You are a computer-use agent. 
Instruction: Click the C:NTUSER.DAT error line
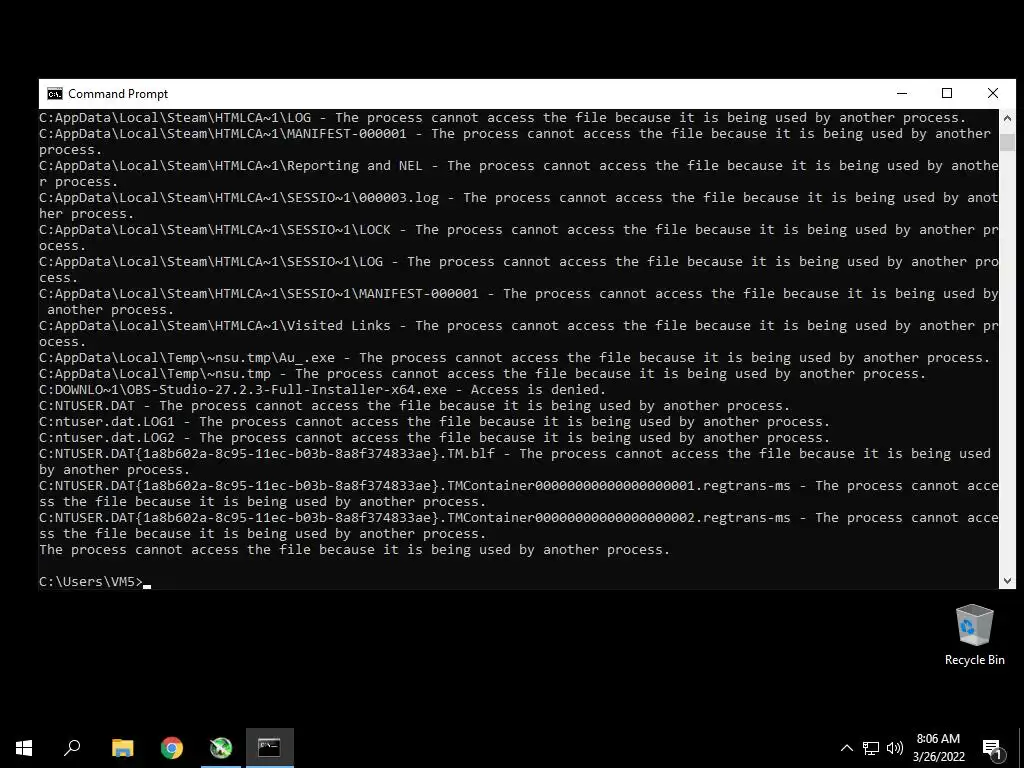[x=414, y=406]
